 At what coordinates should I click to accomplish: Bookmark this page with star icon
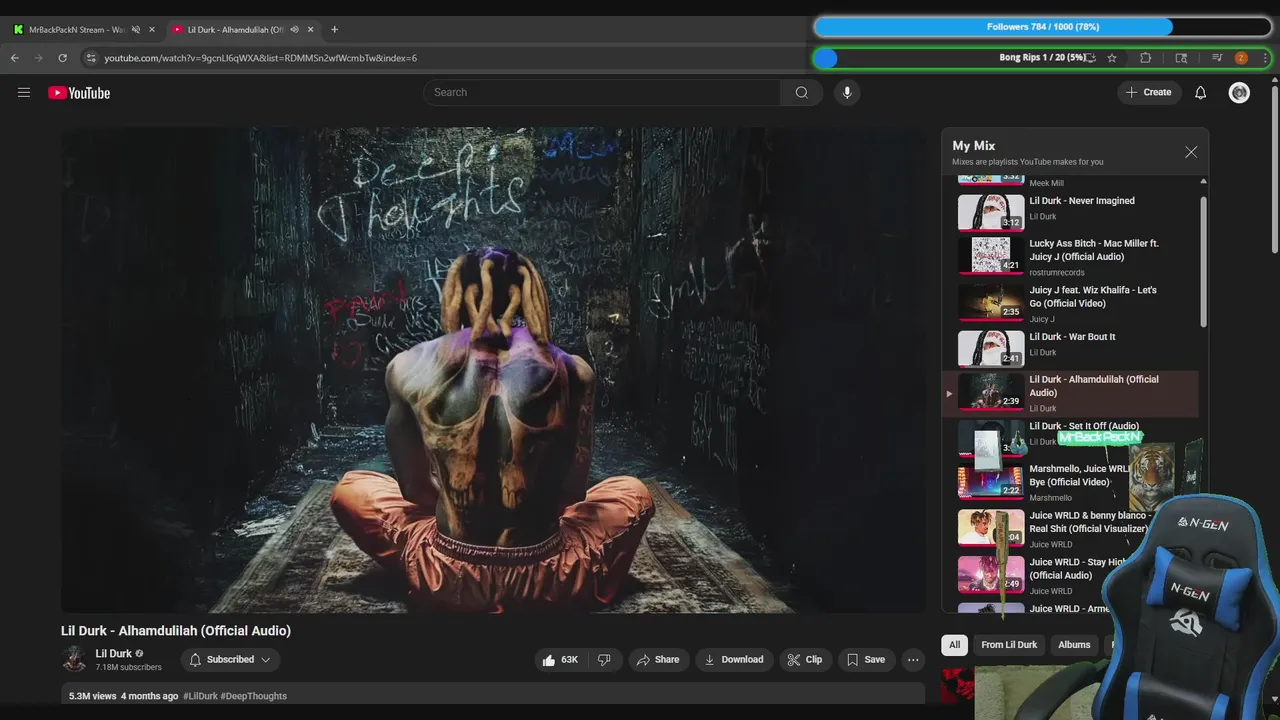click(x=1111, y=58)
